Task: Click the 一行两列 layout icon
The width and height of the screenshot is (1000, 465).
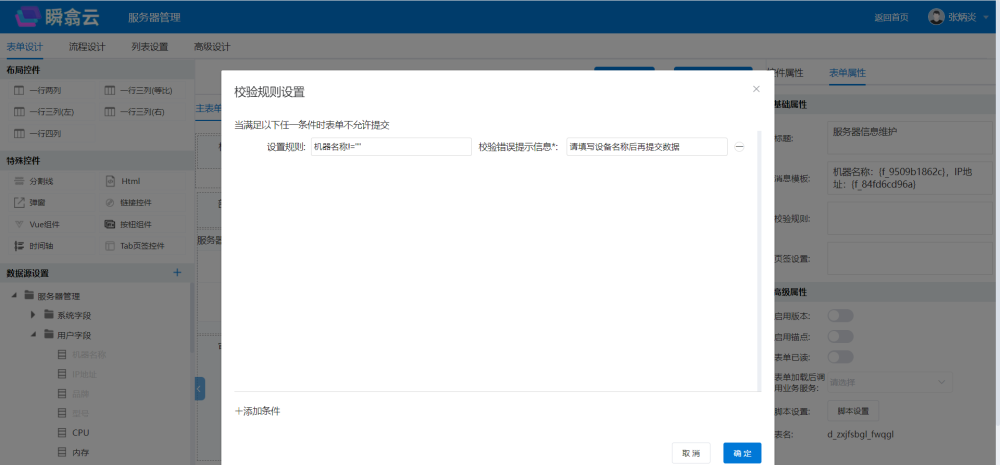Action: click(19, 91)
